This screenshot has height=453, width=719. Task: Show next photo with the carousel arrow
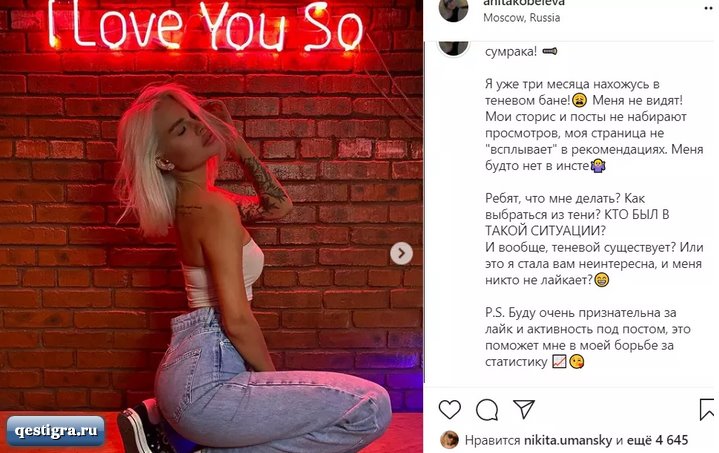(401, 253)
